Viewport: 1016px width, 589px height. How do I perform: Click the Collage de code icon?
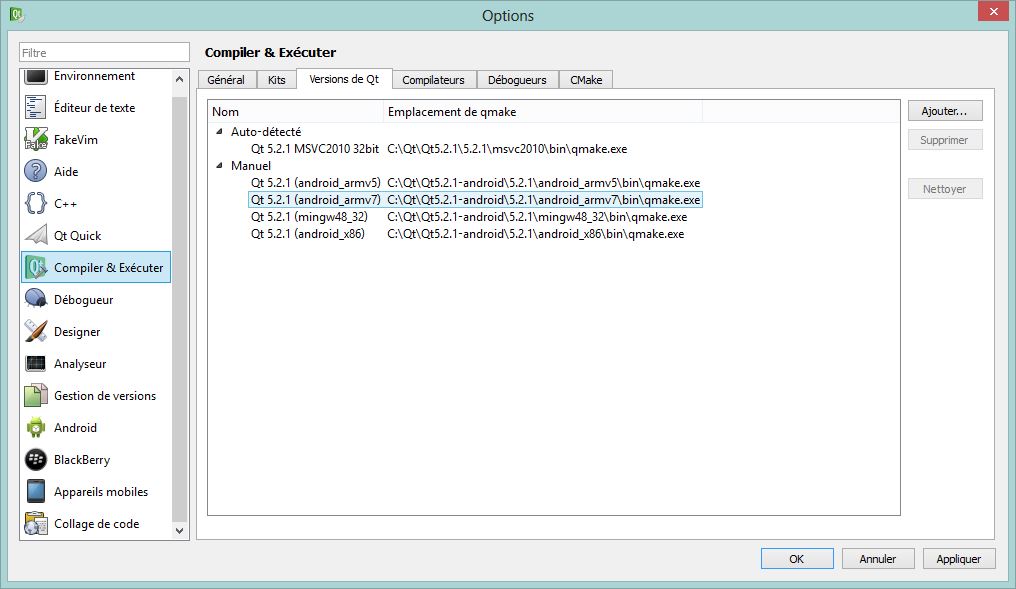[36, 524]
